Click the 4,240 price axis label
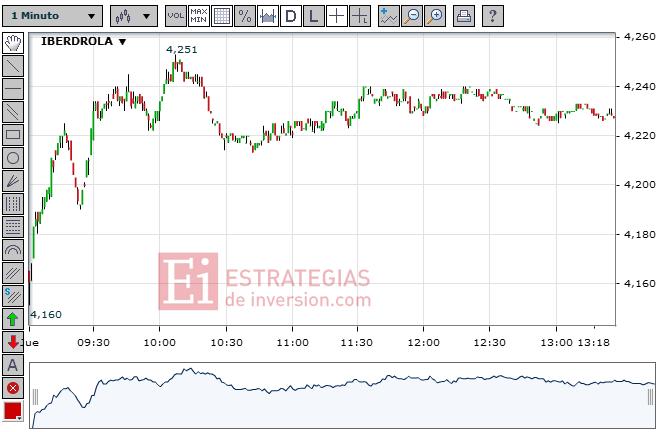 640,86
